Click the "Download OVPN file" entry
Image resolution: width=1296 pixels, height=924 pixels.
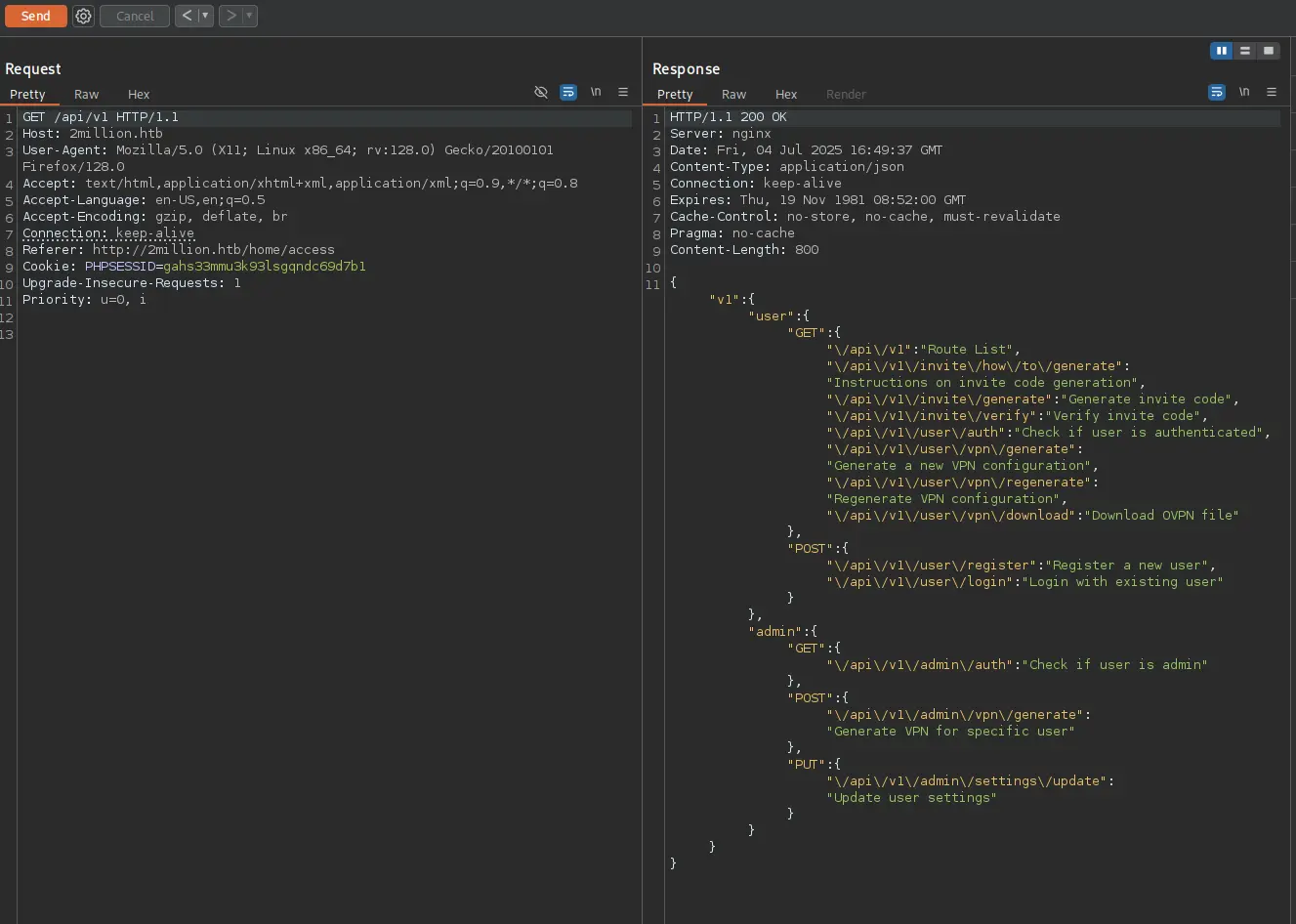point(1162,516)
